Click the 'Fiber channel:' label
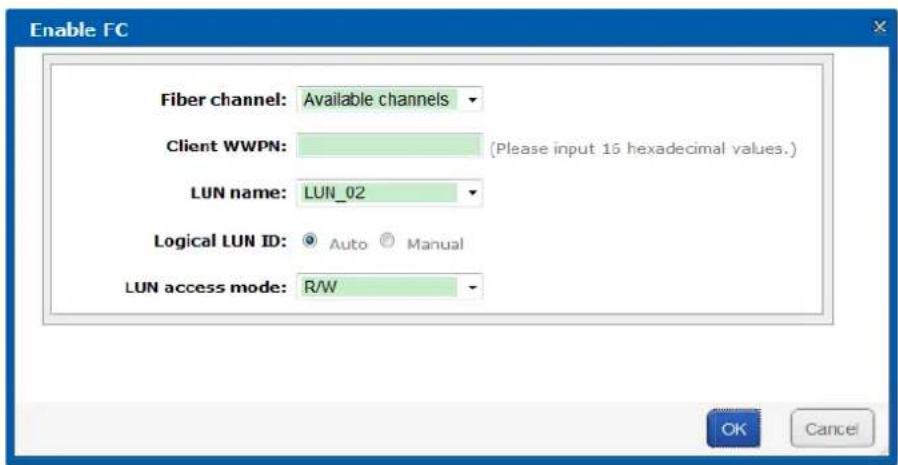The height and width of the screenshot is (465, 898). [x=223, y=100]
